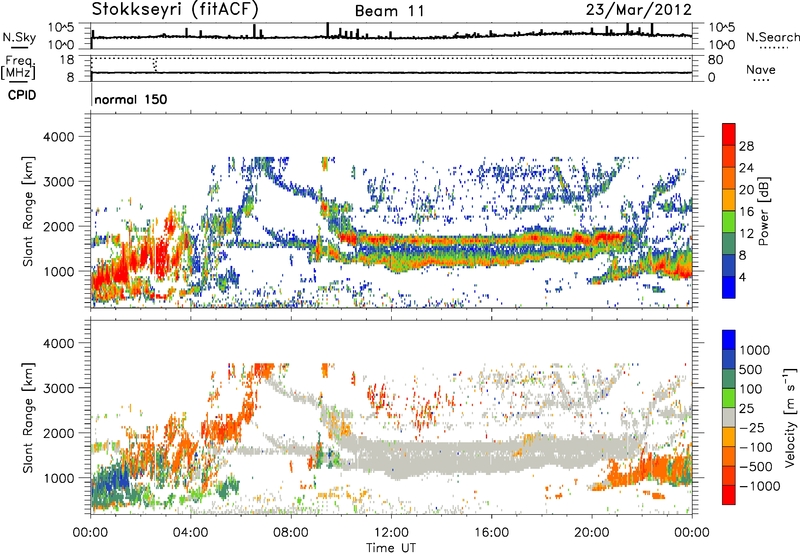Screen dimensions: 800x554
Task: Click "Slant Range [km]" label of velocity panel
Action: pyautogui.click(x=28, y=417)
